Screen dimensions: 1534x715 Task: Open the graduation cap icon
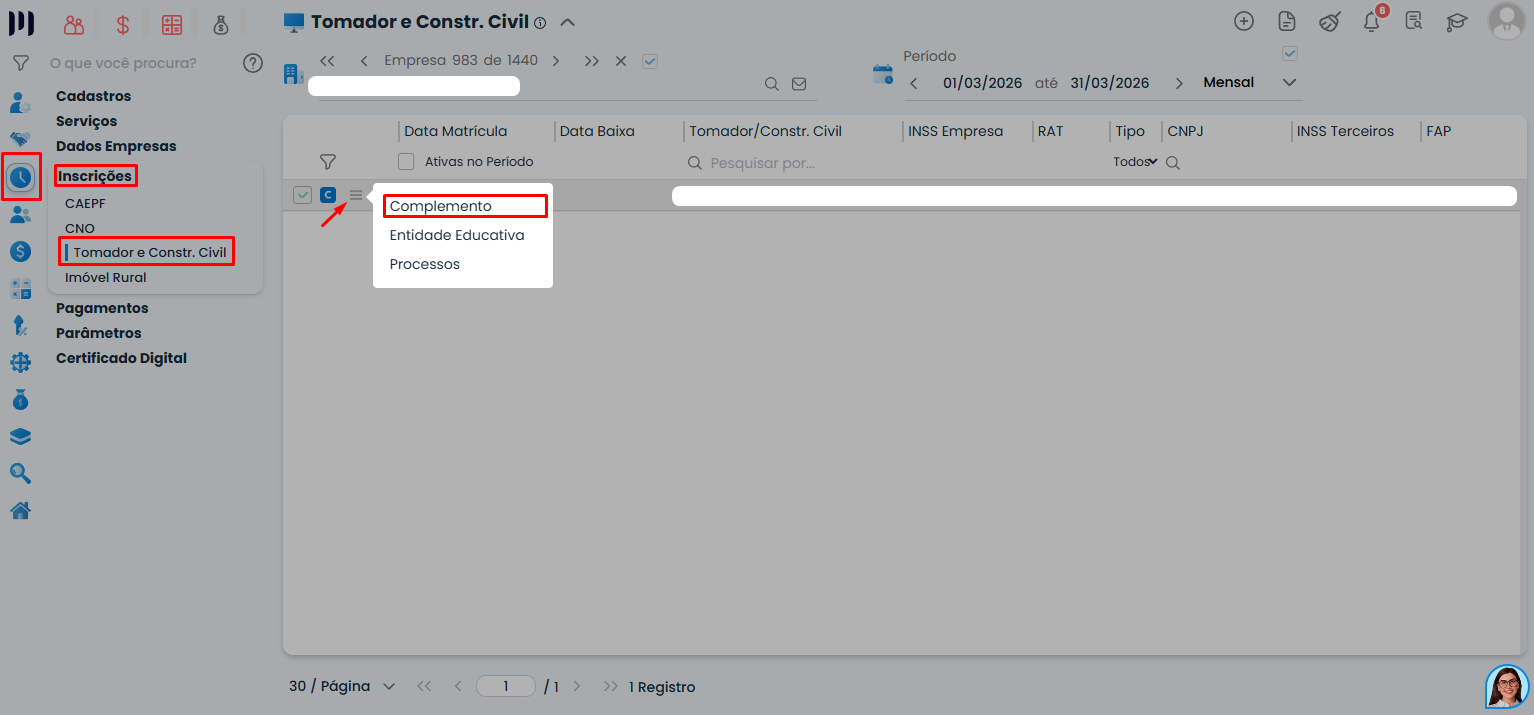pyautogui.click(x=1457, y=21)
